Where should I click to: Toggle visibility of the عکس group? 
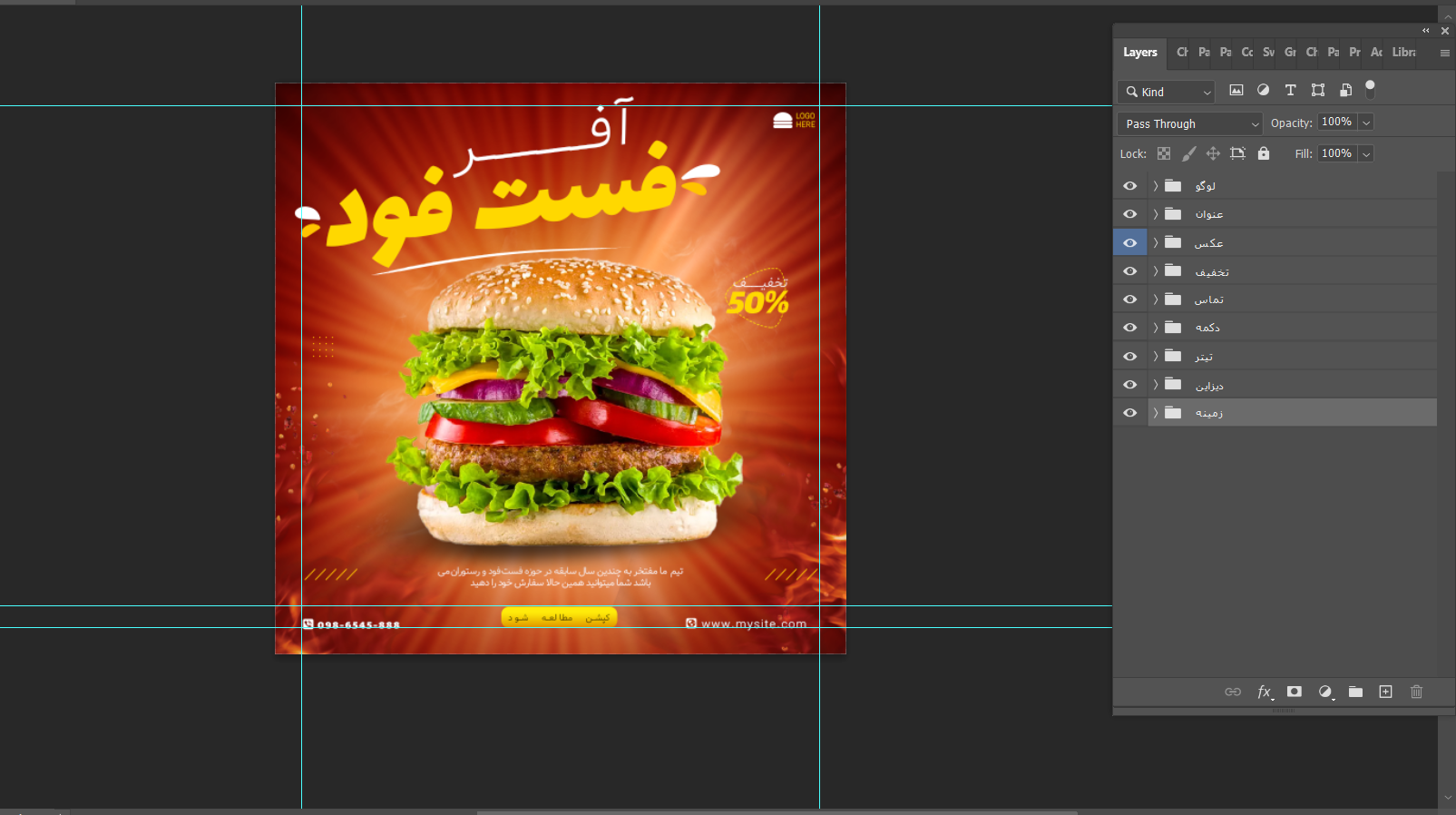[x=1129, y=243]
